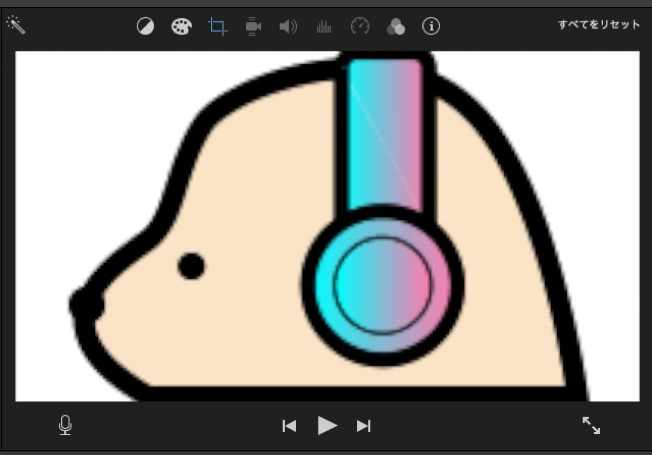Open the video stabilization camera icon
This screenshot has width=652, height=455.
(x=253, y=27)
